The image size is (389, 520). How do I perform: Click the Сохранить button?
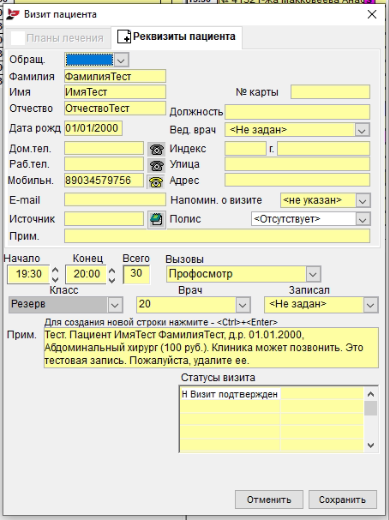342,500
